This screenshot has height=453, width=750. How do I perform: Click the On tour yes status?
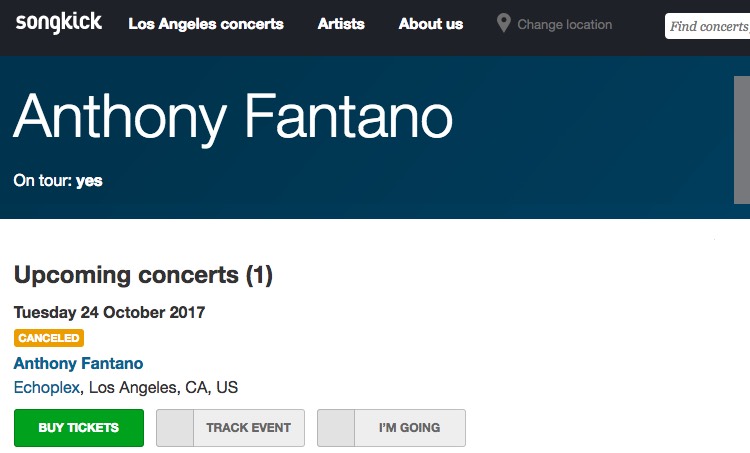[x=58, y=180]
